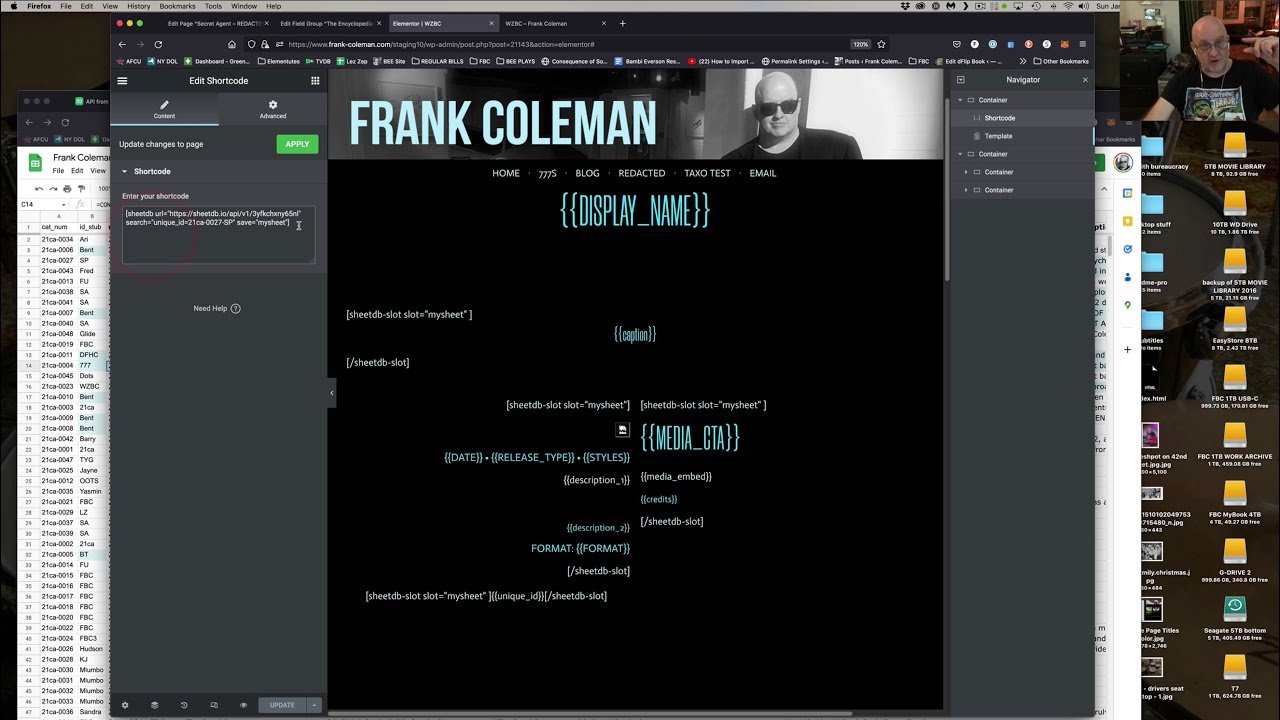1280x720 pixels.
Task: Open the NY DOL bookmark
Action: (163, 61)
